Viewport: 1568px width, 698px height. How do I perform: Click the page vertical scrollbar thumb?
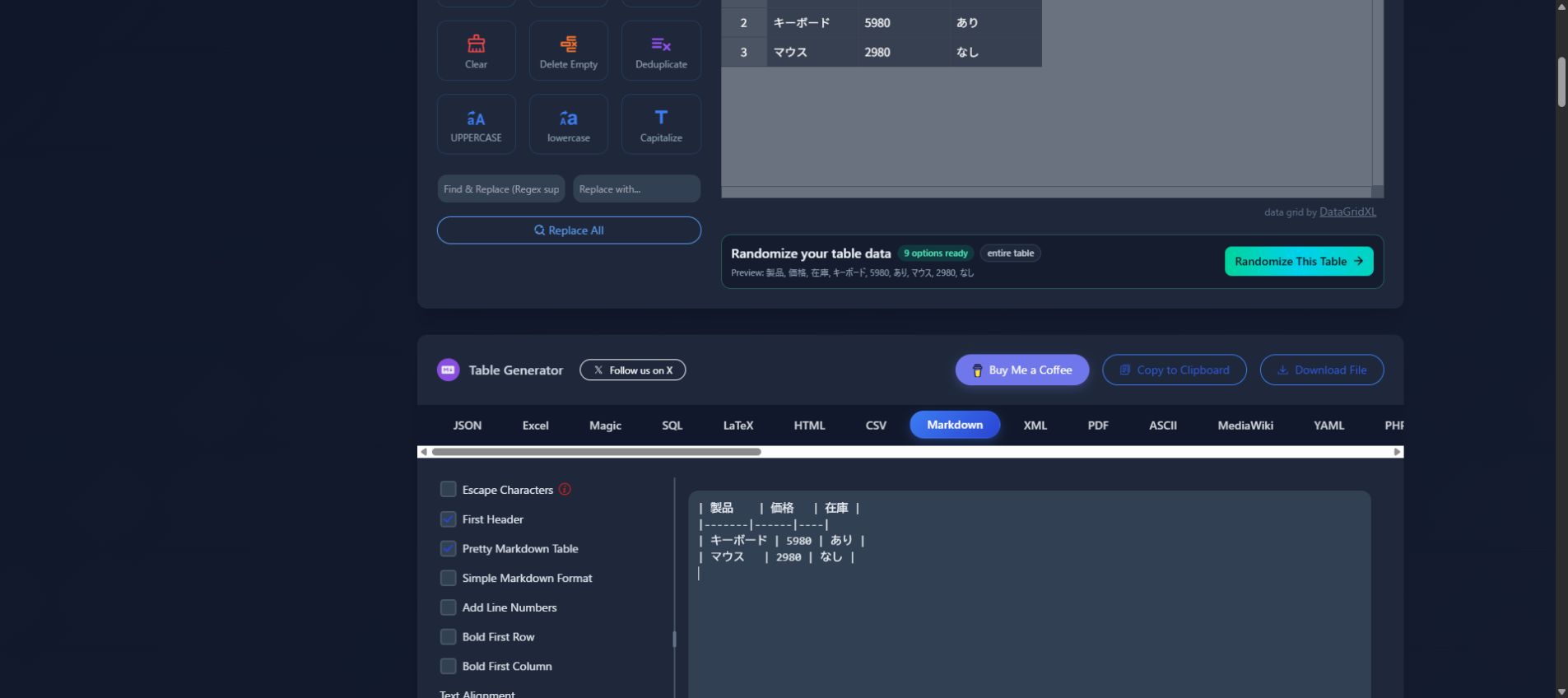tap(1561, 81)
